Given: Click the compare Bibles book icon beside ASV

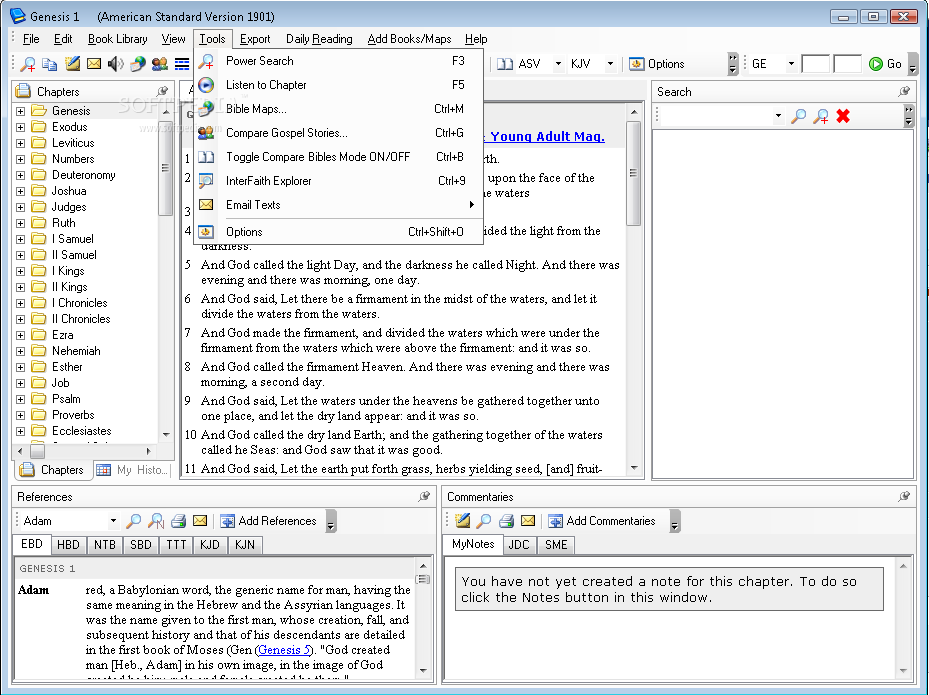Looking at the screenshot, I should [505, 64].
